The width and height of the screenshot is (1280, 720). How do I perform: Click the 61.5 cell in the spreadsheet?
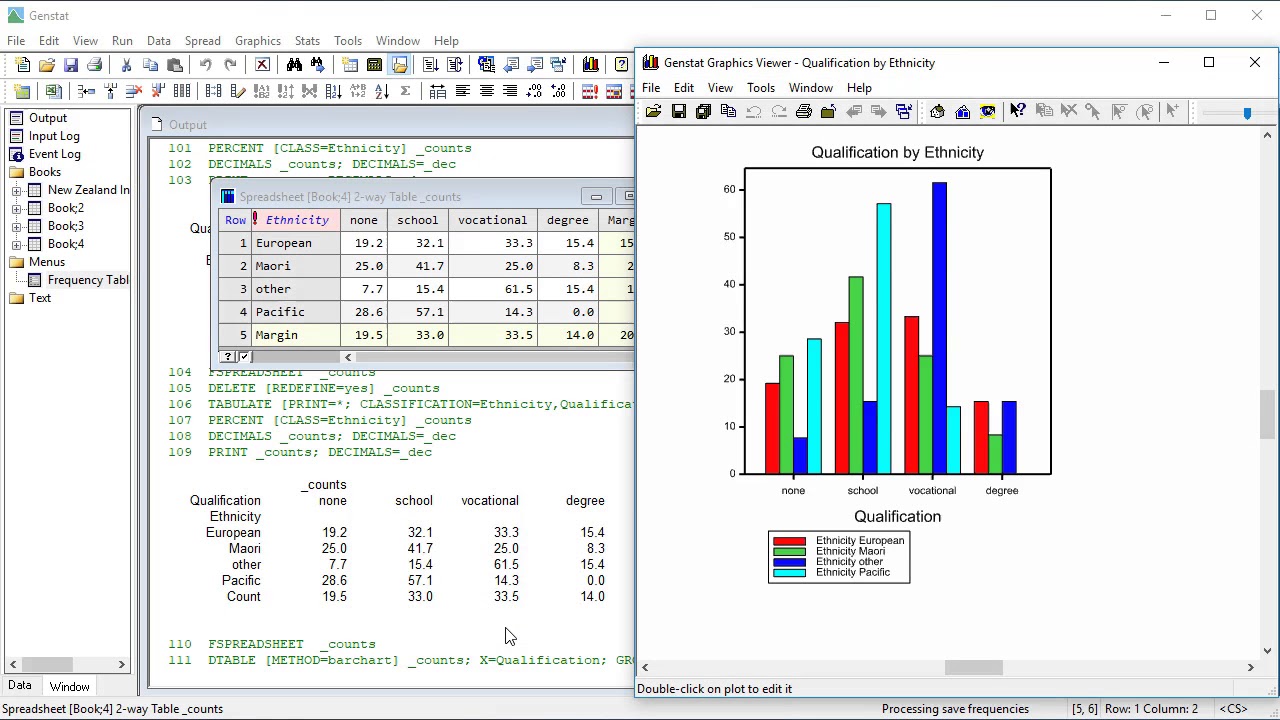click(x=492, y=289)
